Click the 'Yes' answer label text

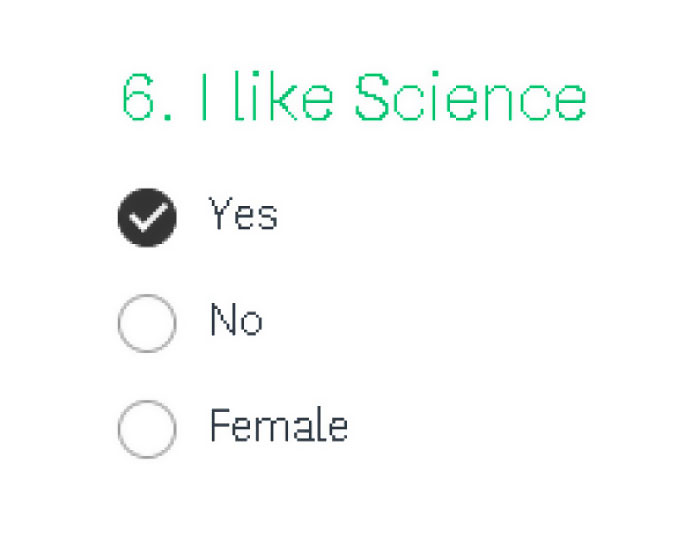(x=242, y=214)
